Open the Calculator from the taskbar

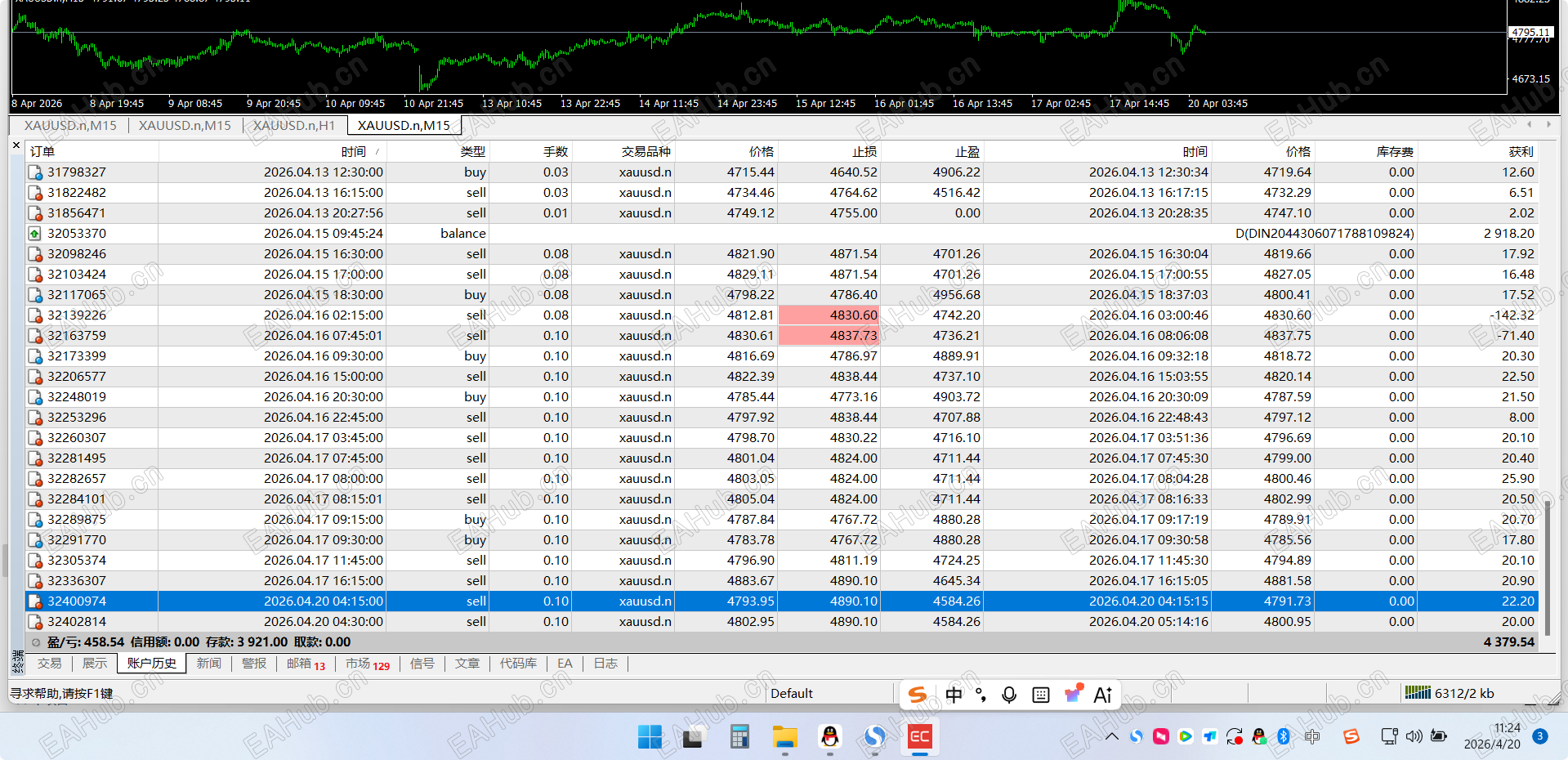(x=739, y=737)
